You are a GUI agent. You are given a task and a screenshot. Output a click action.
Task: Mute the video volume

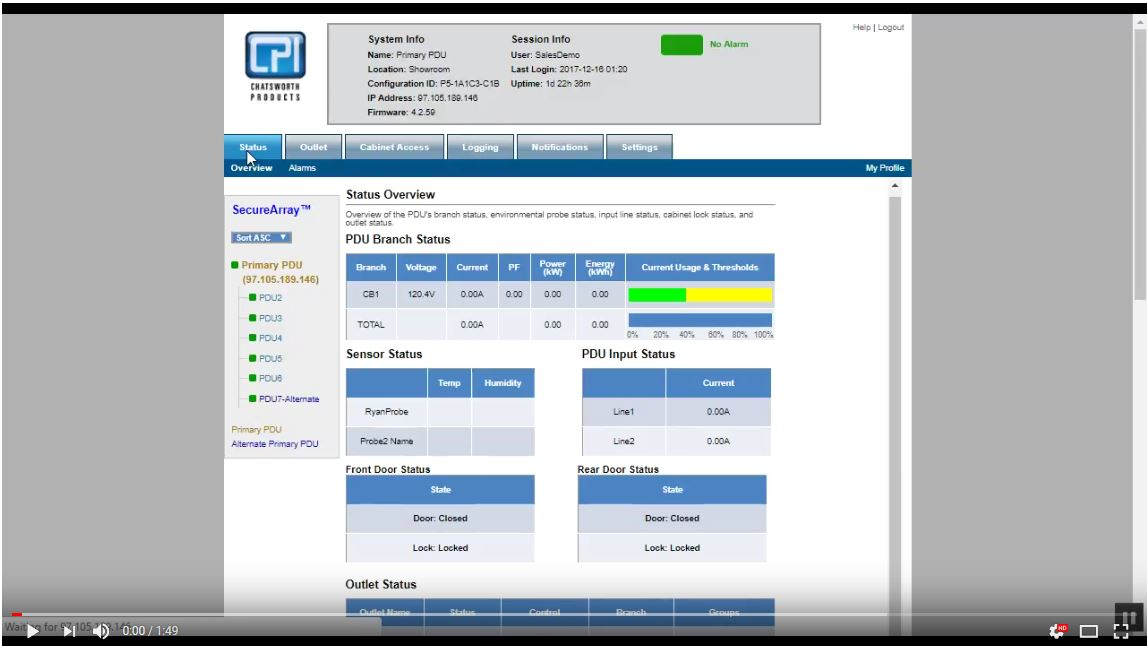101,631
